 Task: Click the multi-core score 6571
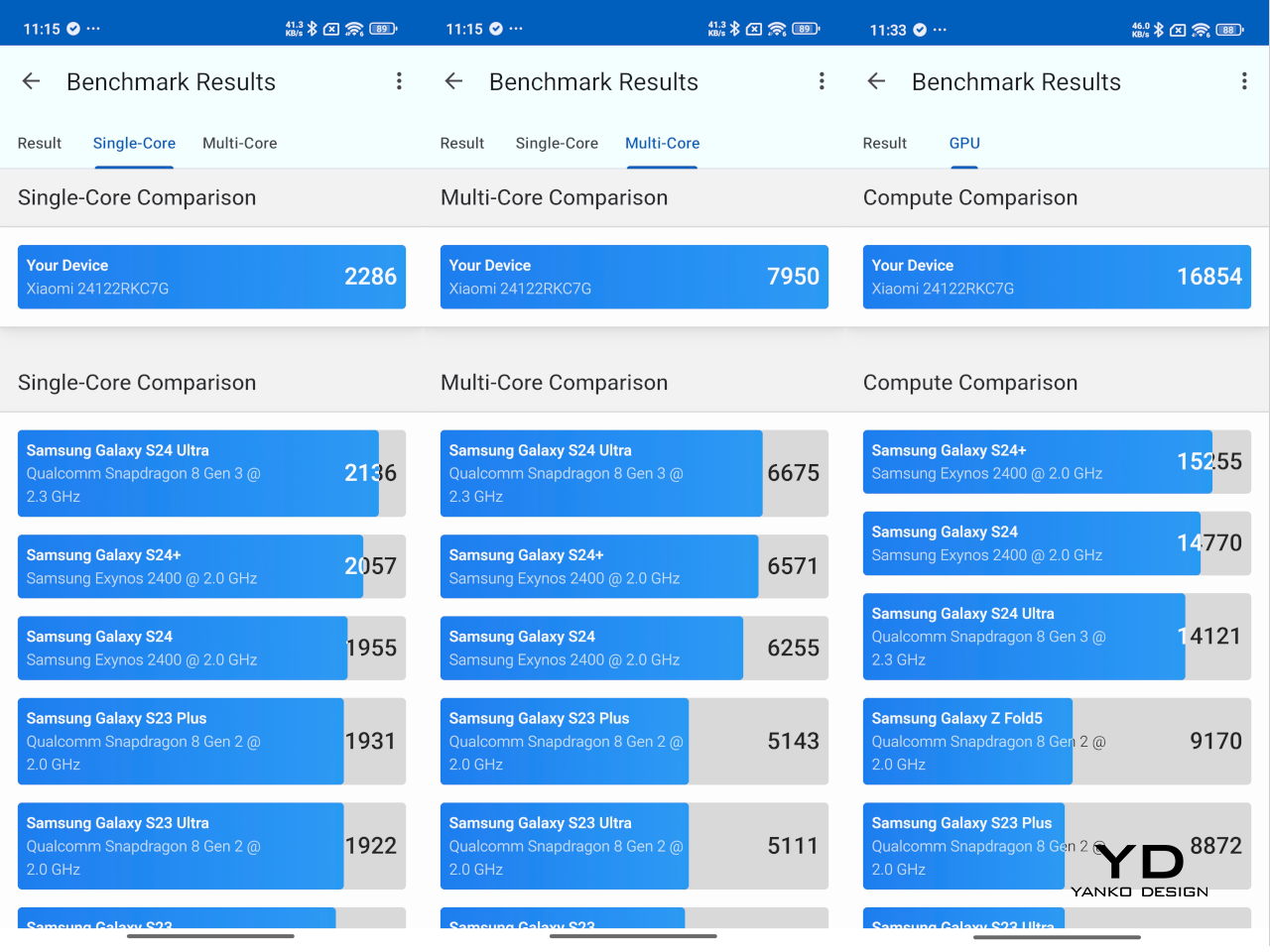[x=793, y=566]
